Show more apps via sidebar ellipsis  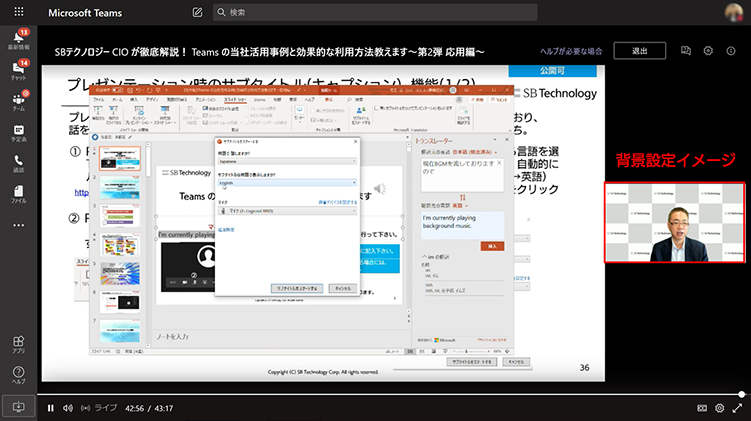pos(19,225)
